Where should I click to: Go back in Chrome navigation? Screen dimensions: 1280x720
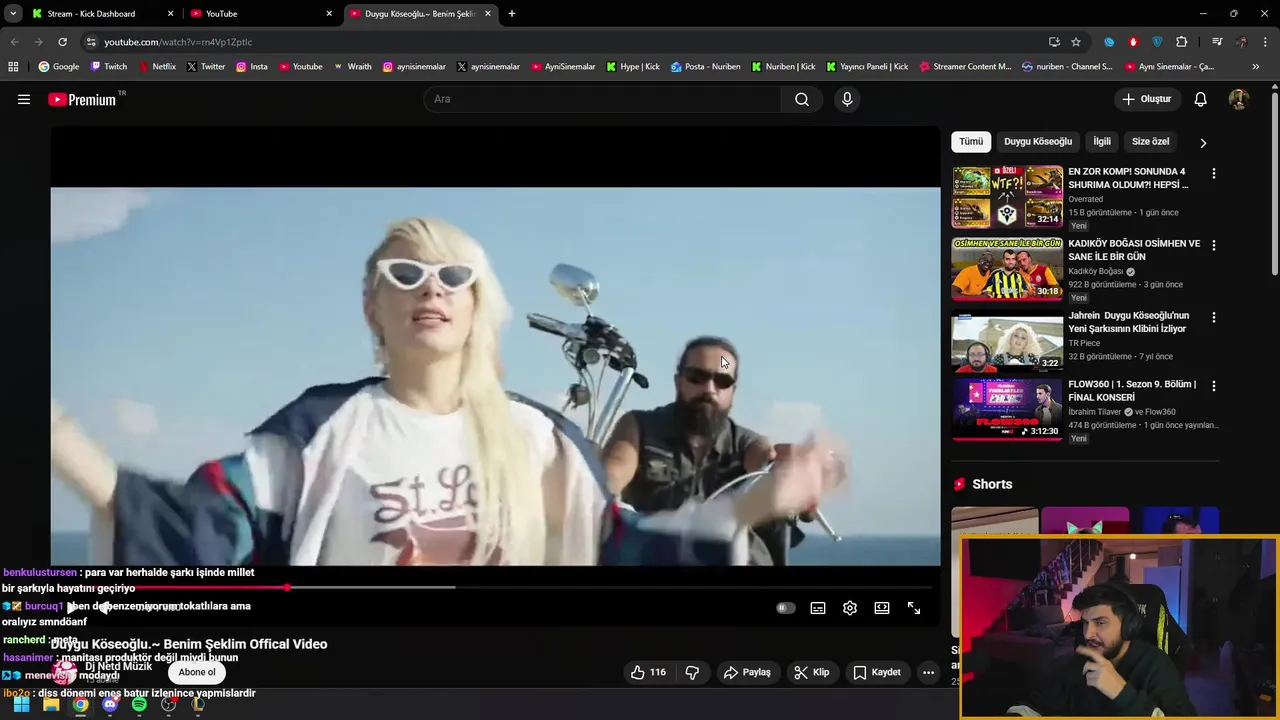(14, 42)
